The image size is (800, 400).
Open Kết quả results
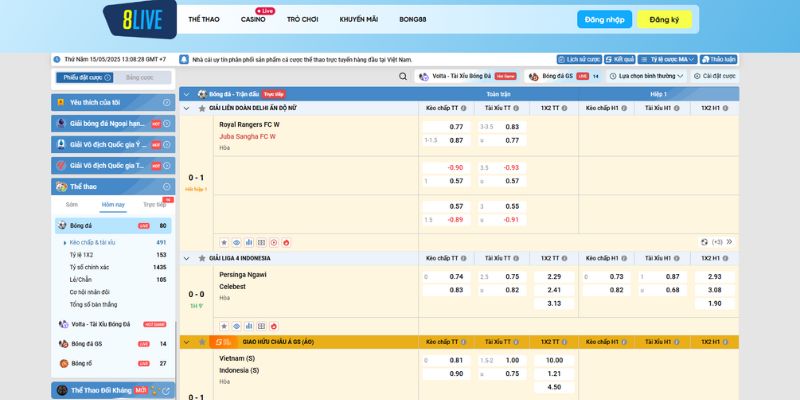point(620,60)
